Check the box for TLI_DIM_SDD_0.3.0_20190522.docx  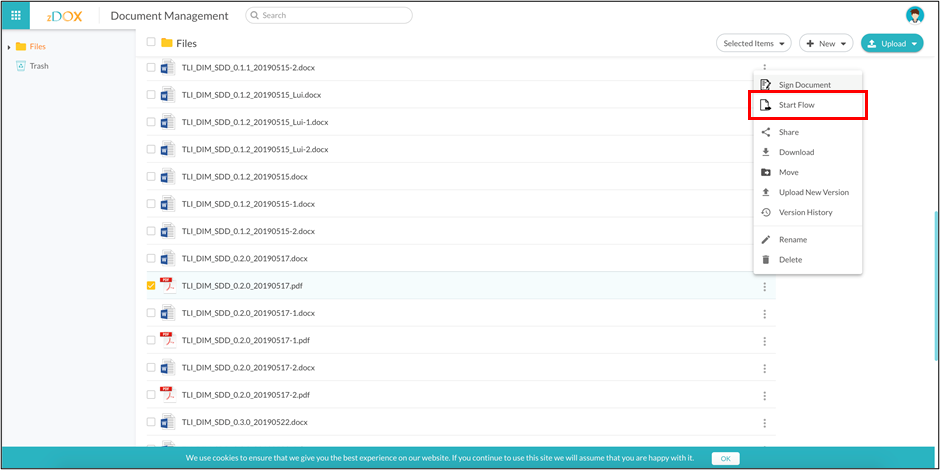click(151, 422)
